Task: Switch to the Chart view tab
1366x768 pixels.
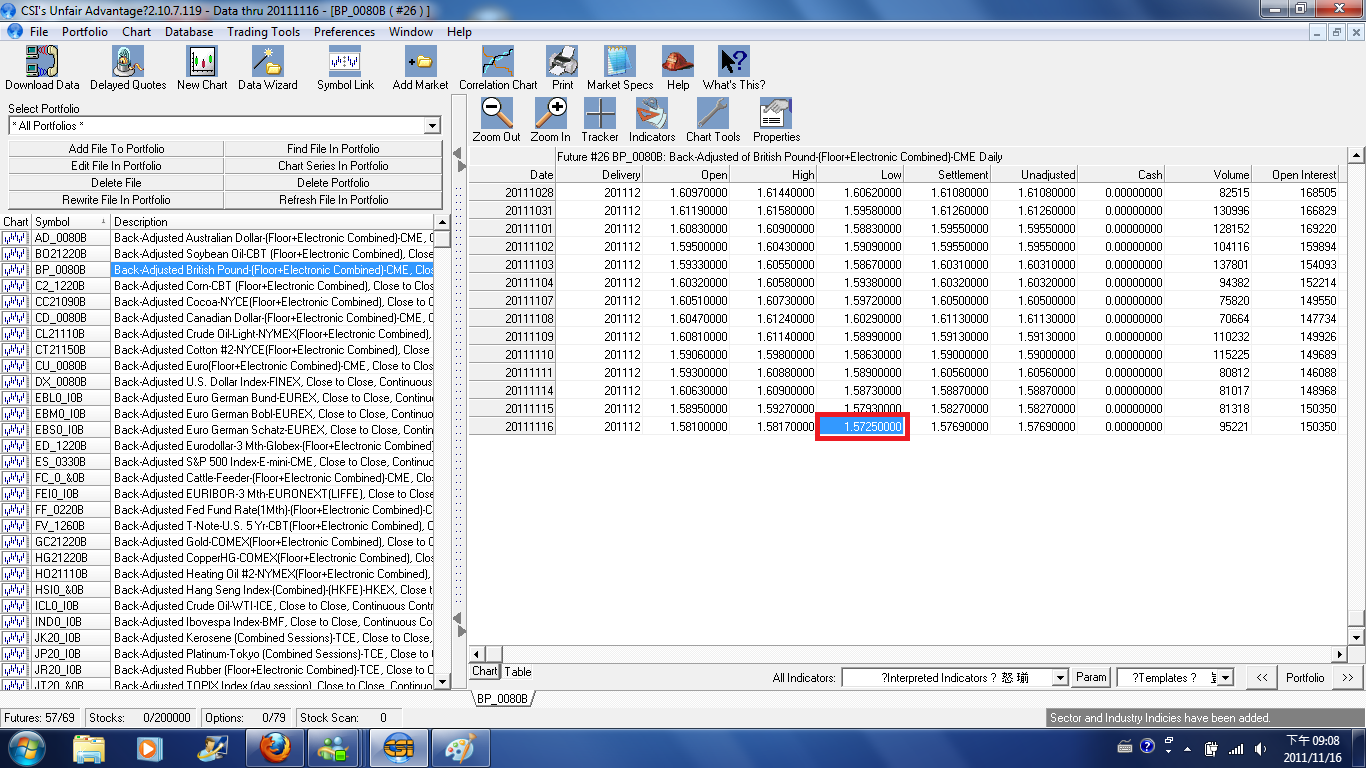Action: 484,672
